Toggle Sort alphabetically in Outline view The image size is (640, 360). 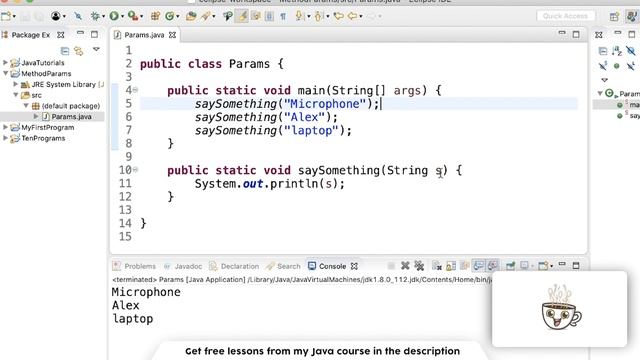pos(617,51)
